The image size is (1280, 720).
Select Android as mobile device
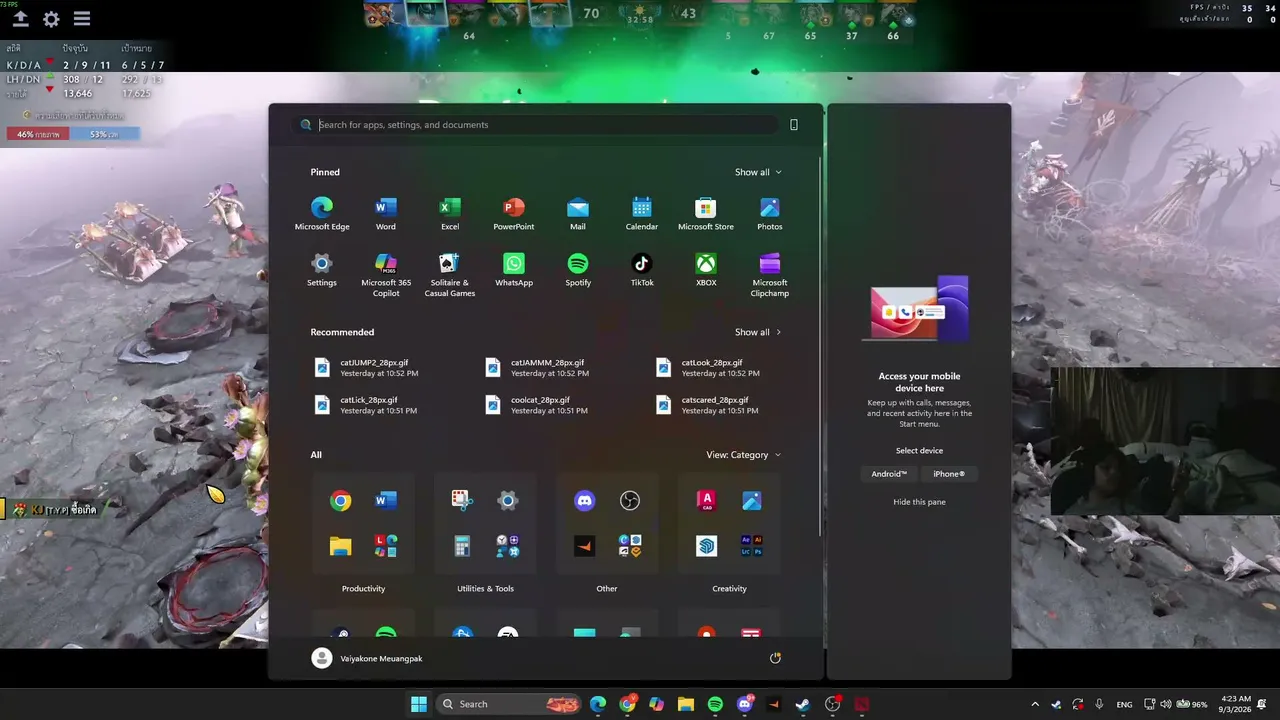coord(889,474)
